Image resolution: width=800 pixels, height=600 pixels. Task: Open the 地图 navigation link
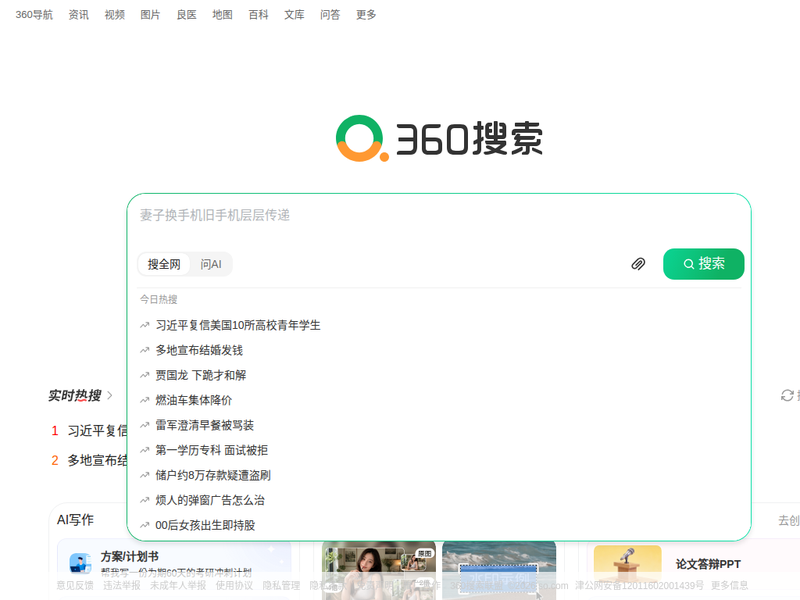point(222,15)
